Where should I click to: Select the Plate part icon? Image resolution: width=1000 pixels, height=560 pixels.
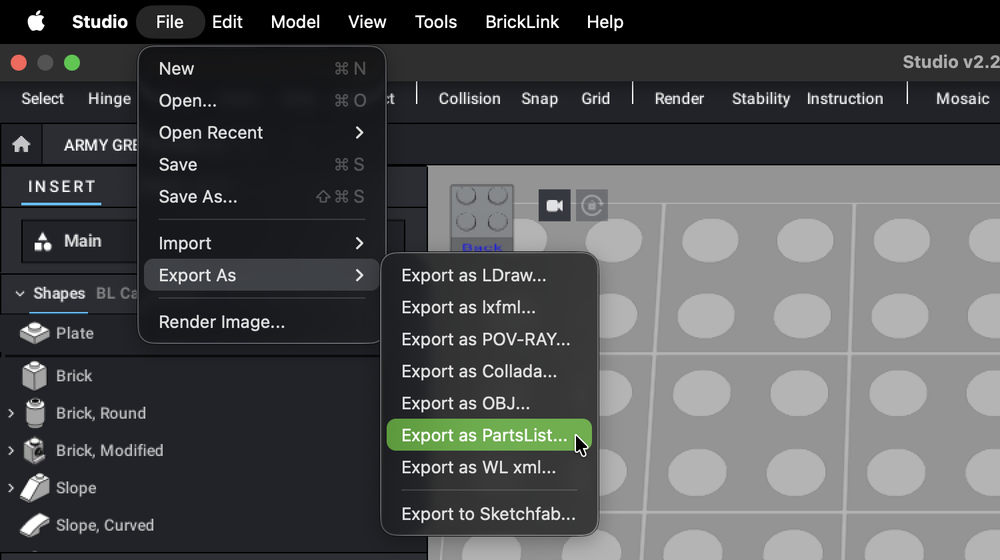coord(34,333)
